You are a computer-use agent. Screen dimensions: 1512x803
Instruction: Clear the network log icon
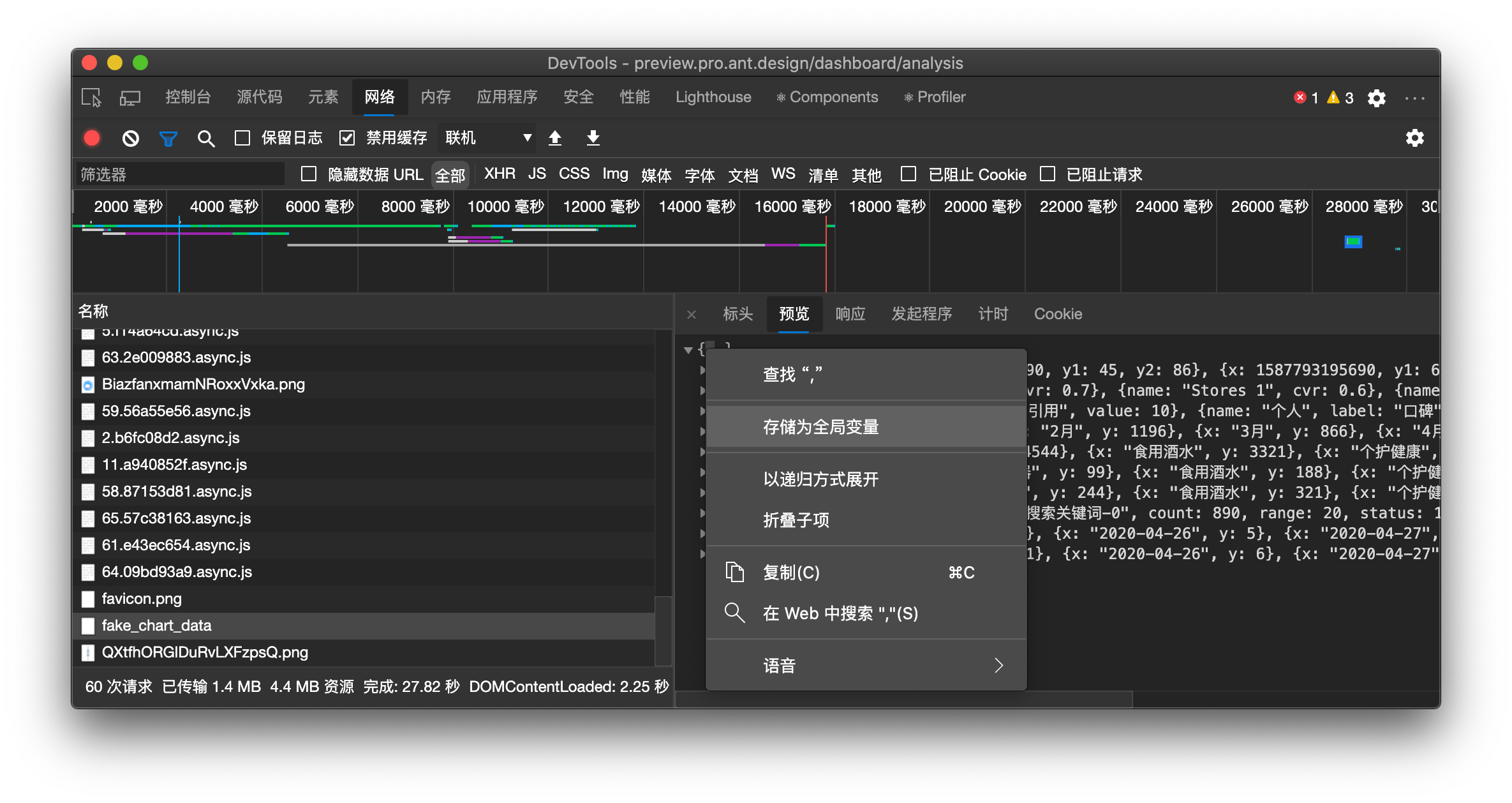(131, 139)
